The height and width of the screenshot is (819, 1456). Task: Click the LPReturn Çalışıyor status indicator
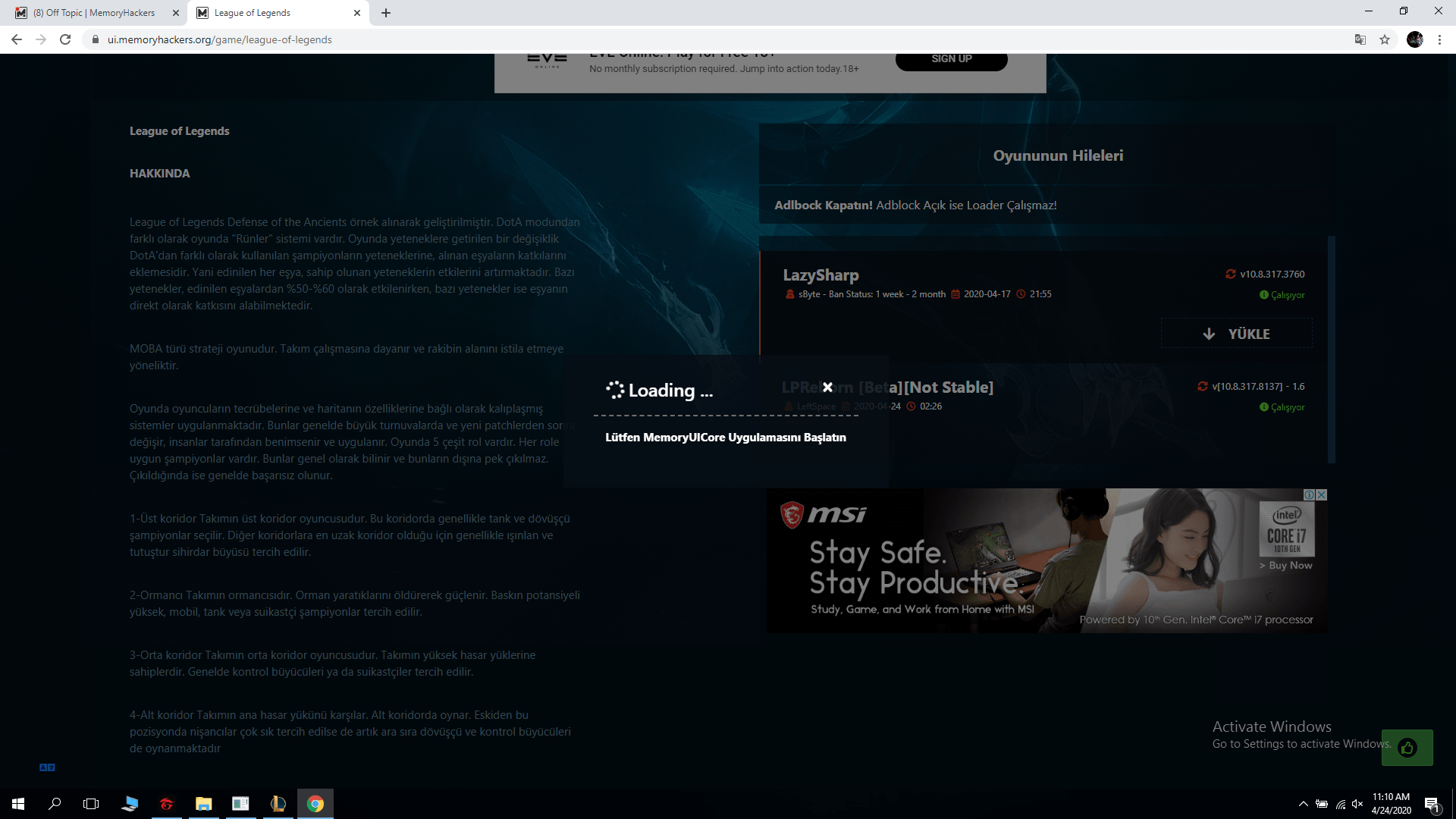click(x=1282, y=407)
